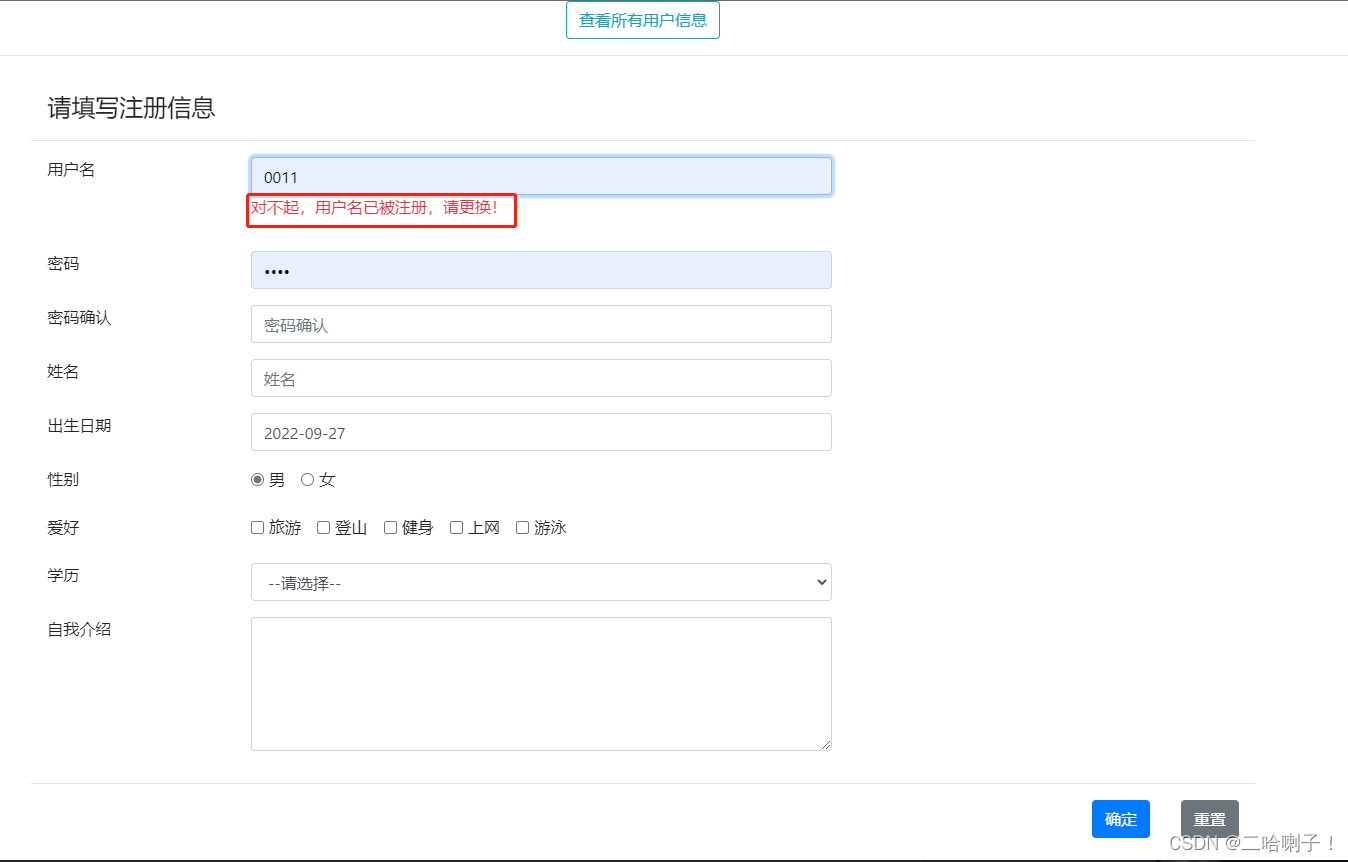This screenshot has height=862, width=1348.
Task: Click the 查看所有用户信息 button at top
Action: (643, 20)
